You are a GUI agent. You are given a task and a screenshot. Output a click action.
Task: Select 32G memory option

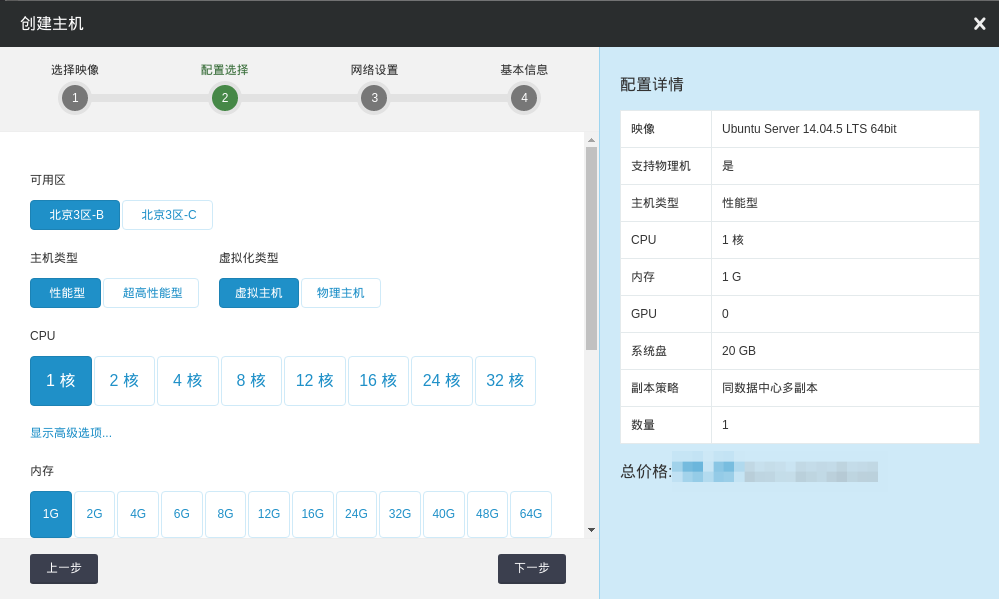(400, 514)
